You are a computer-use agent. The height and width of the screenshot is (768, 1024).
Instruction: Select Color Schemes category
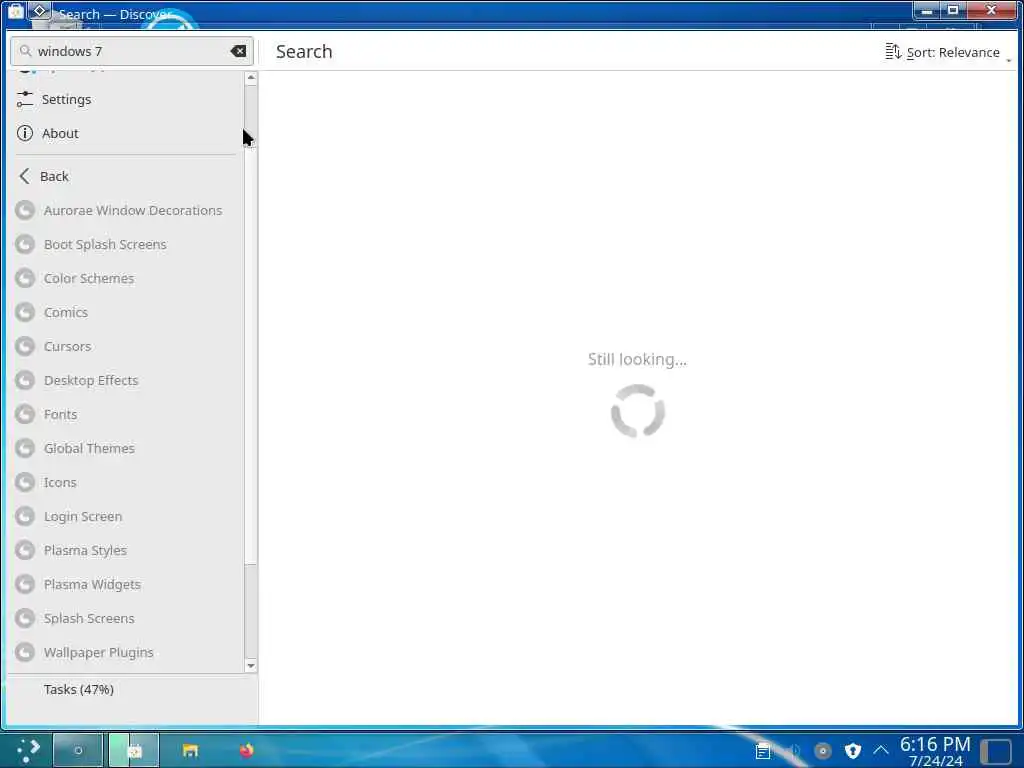124,278
